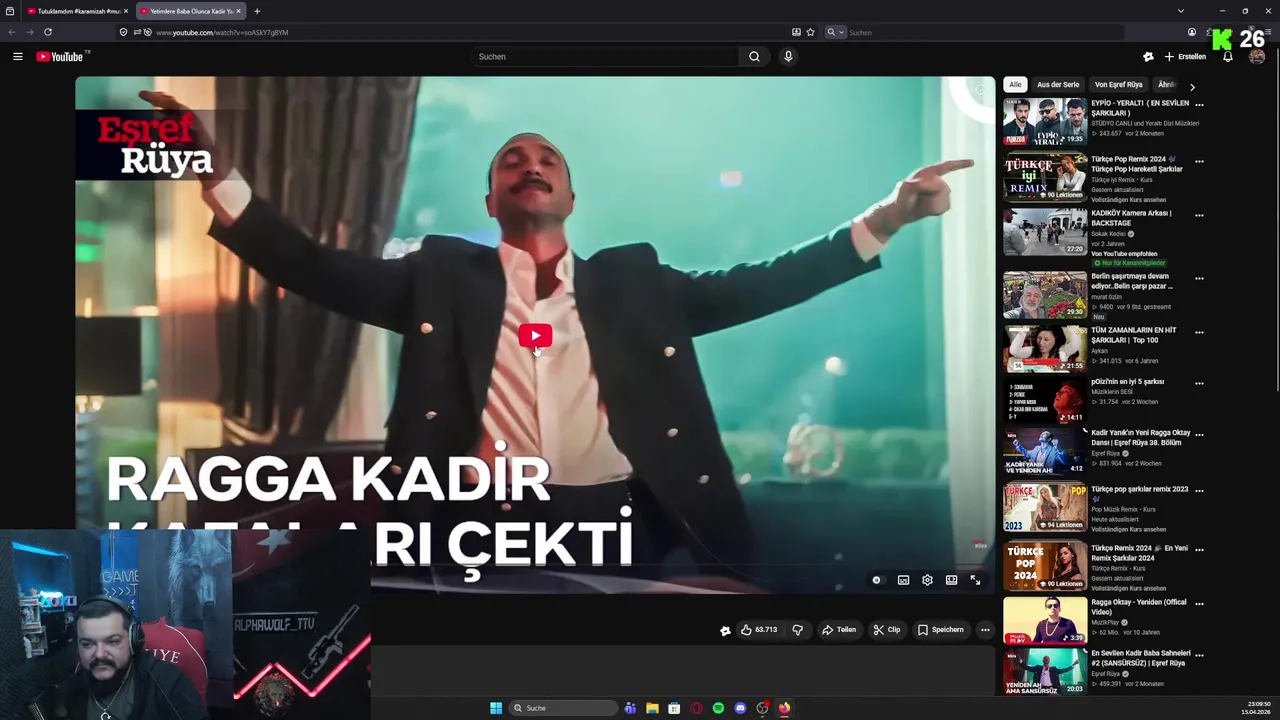This screenshot has width=1280, height=720.
Task: Save video with Speichern button
Action: point(941,630)
